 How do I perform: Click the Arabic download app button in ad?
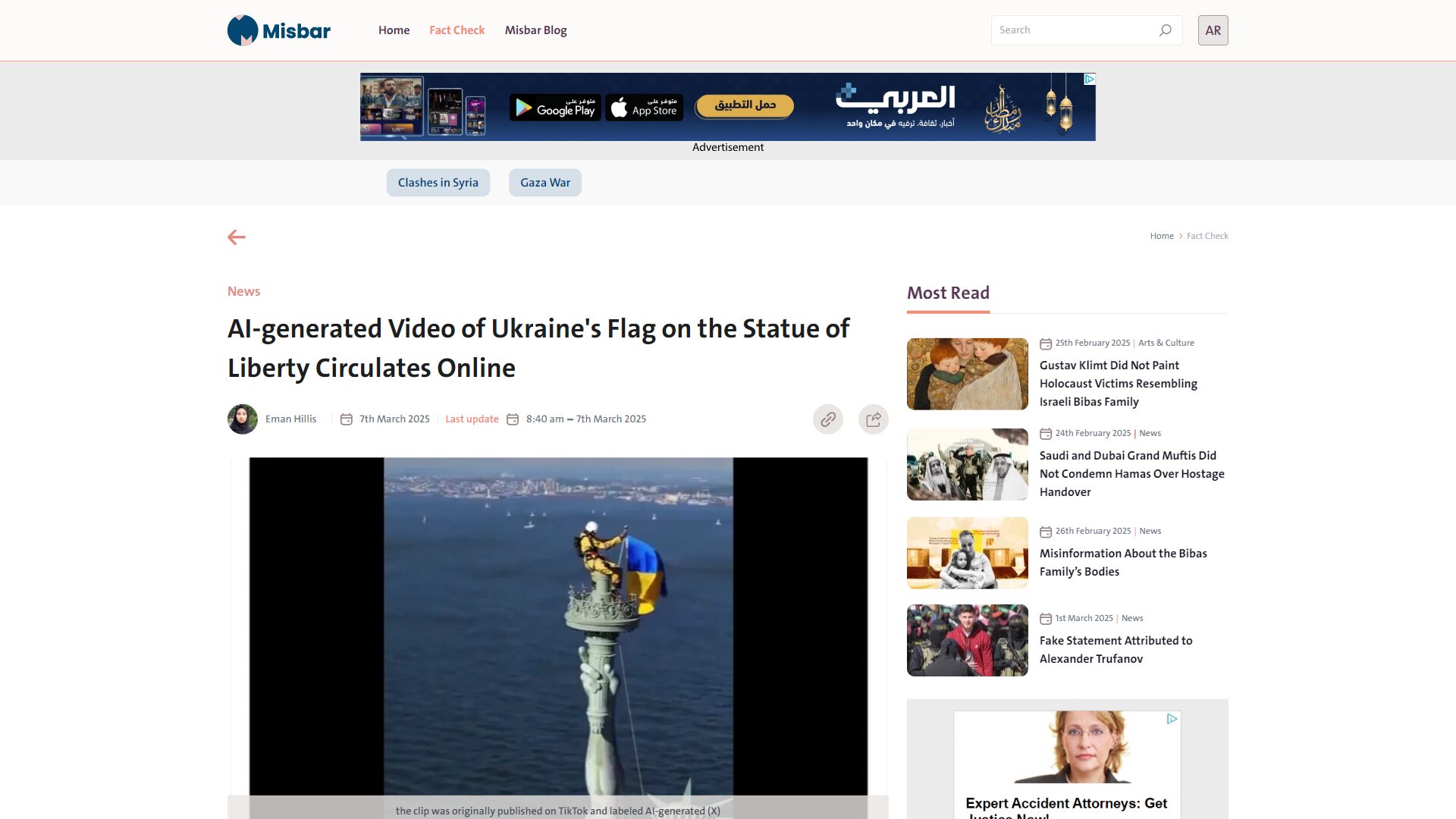(x=745, y=105)
